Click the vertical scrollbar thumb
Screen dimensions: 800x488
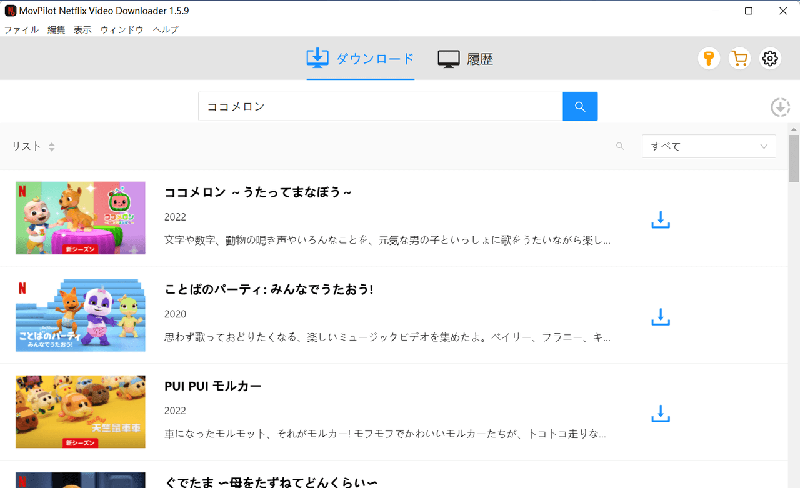click(x=793, y=160)
